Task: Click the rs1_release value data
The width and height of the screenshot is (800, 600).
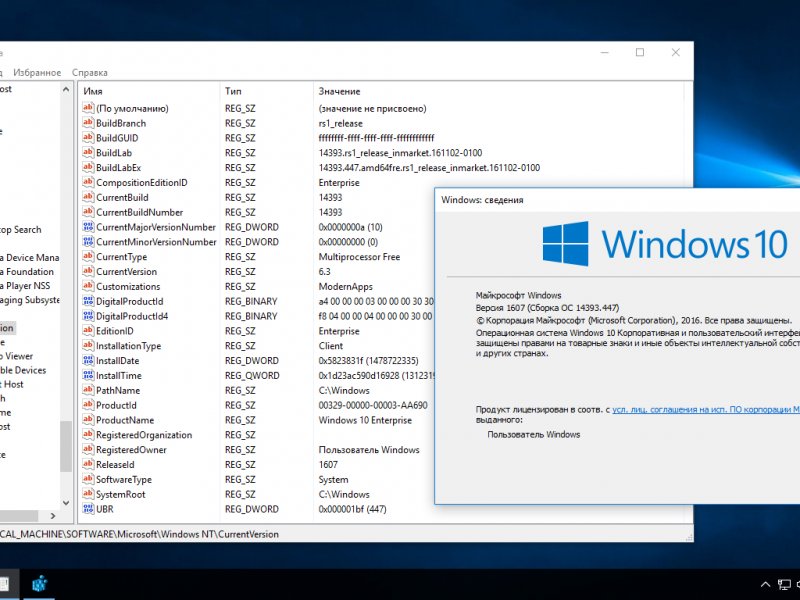Action: click(x=340, y=123)
